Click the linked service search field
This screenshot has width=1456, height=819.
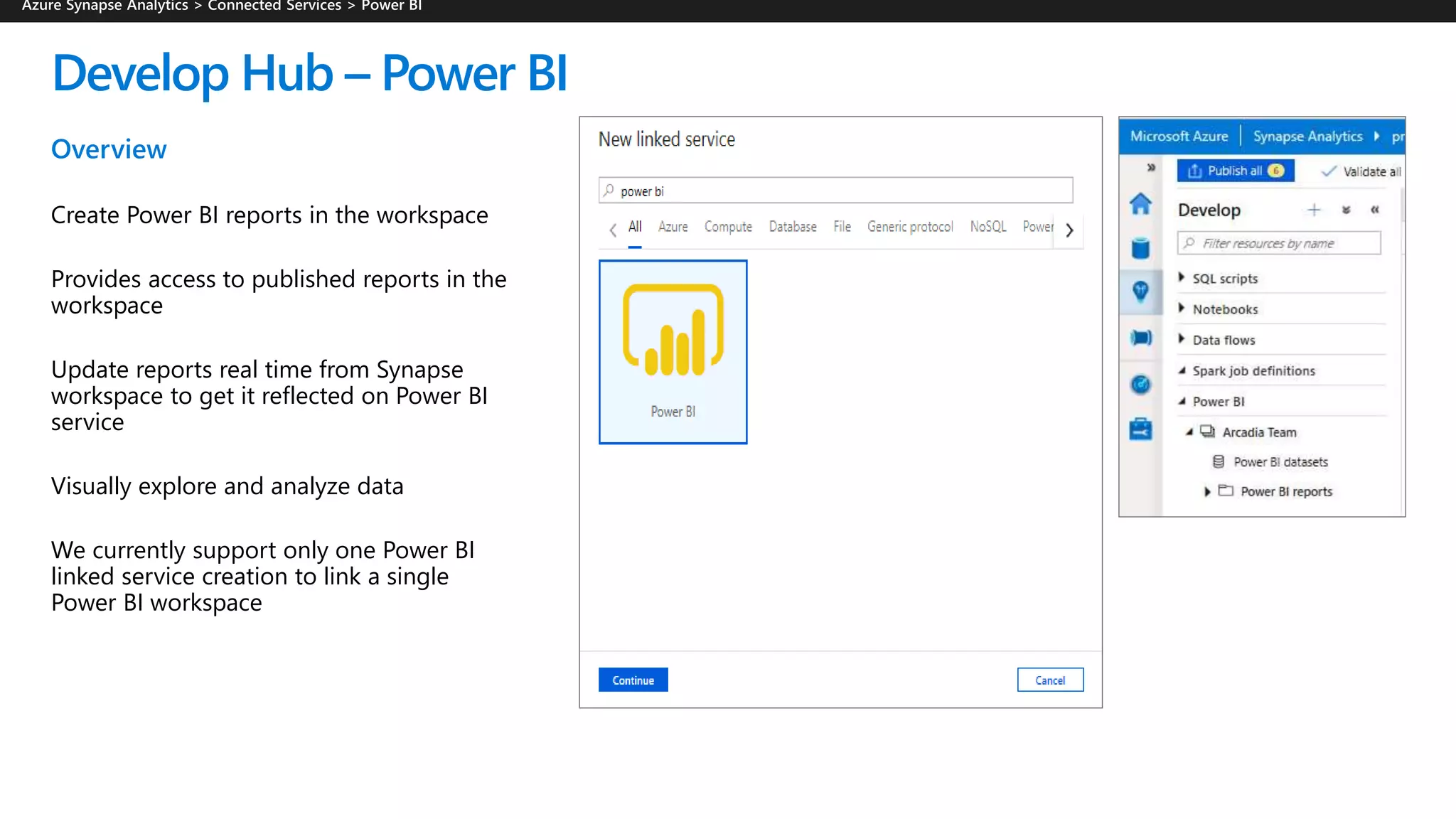[x=835, y=191]
